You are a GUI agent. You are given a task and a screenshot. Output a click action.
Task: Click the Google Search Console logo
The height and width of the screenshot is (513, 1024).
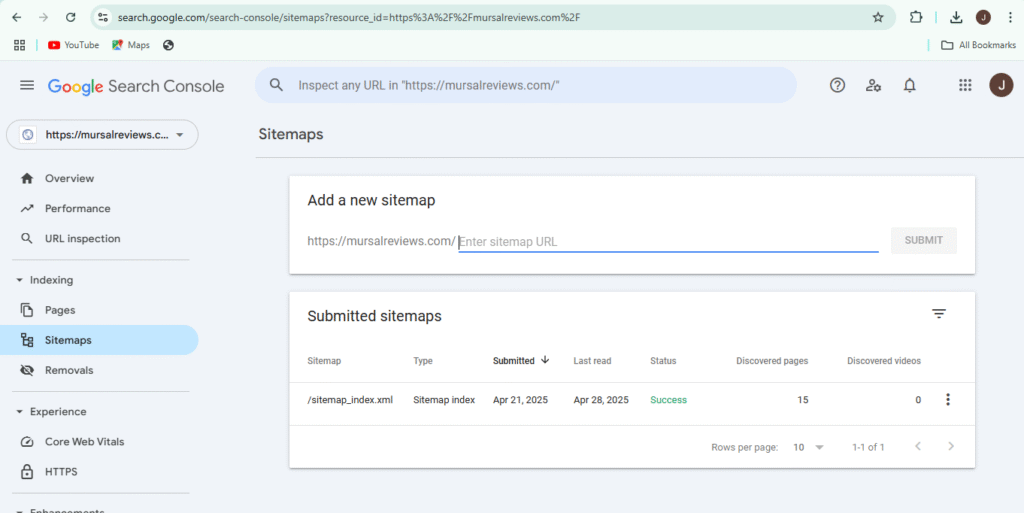(x=136, y=86)
